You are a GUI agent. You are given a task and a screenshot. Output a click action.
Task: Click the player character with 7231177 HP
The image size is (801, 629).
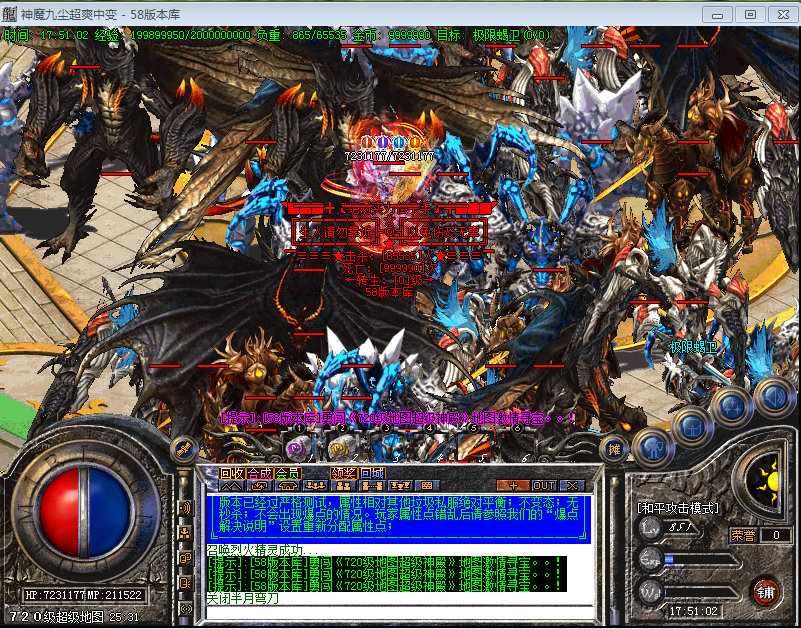(x=389, y=179)
